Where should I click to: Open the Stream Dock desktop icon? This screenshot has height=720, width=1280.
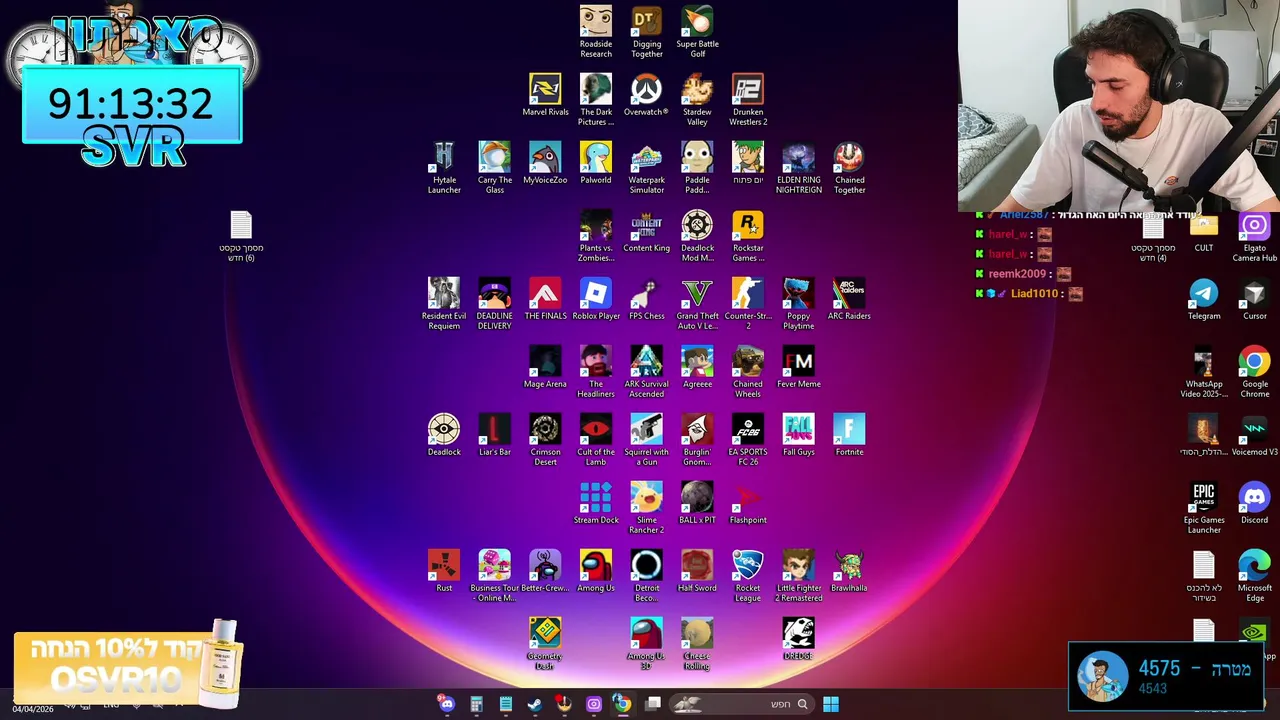pyautogui.click(x=596, y=503)
